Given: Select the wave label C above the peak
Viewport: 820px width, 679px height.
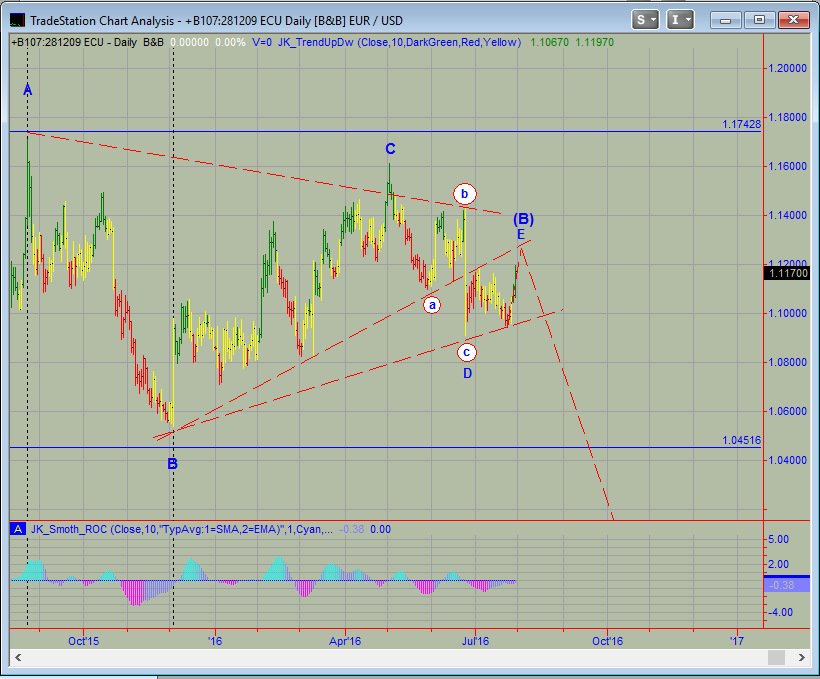Looking at the screenshot, I should click(390, 150).
